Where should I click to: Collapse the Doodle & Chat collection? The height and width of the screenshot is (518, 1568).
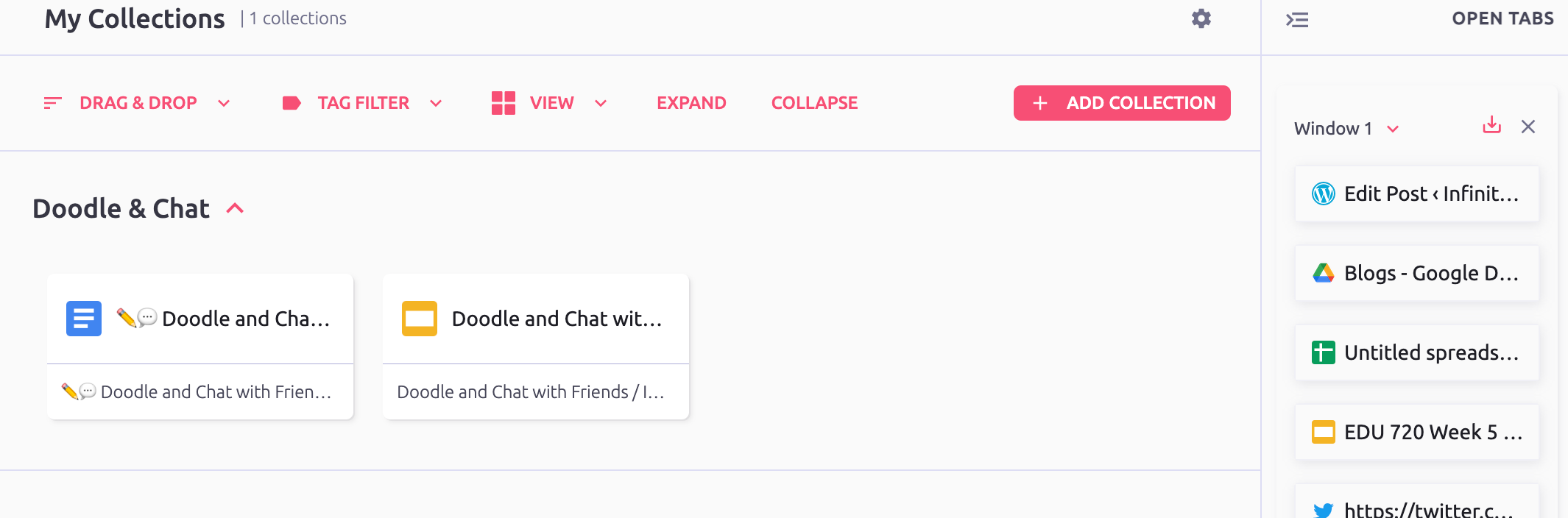pos(235,209)
